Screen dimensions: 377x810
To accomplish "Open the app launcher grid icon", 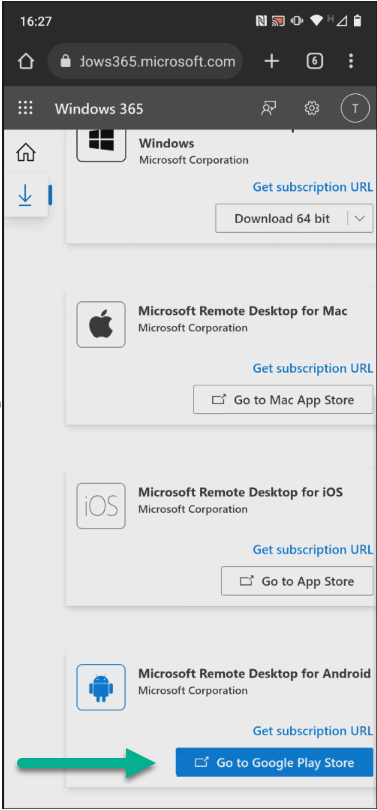I will pyautogui.click(x=25, y=108).
